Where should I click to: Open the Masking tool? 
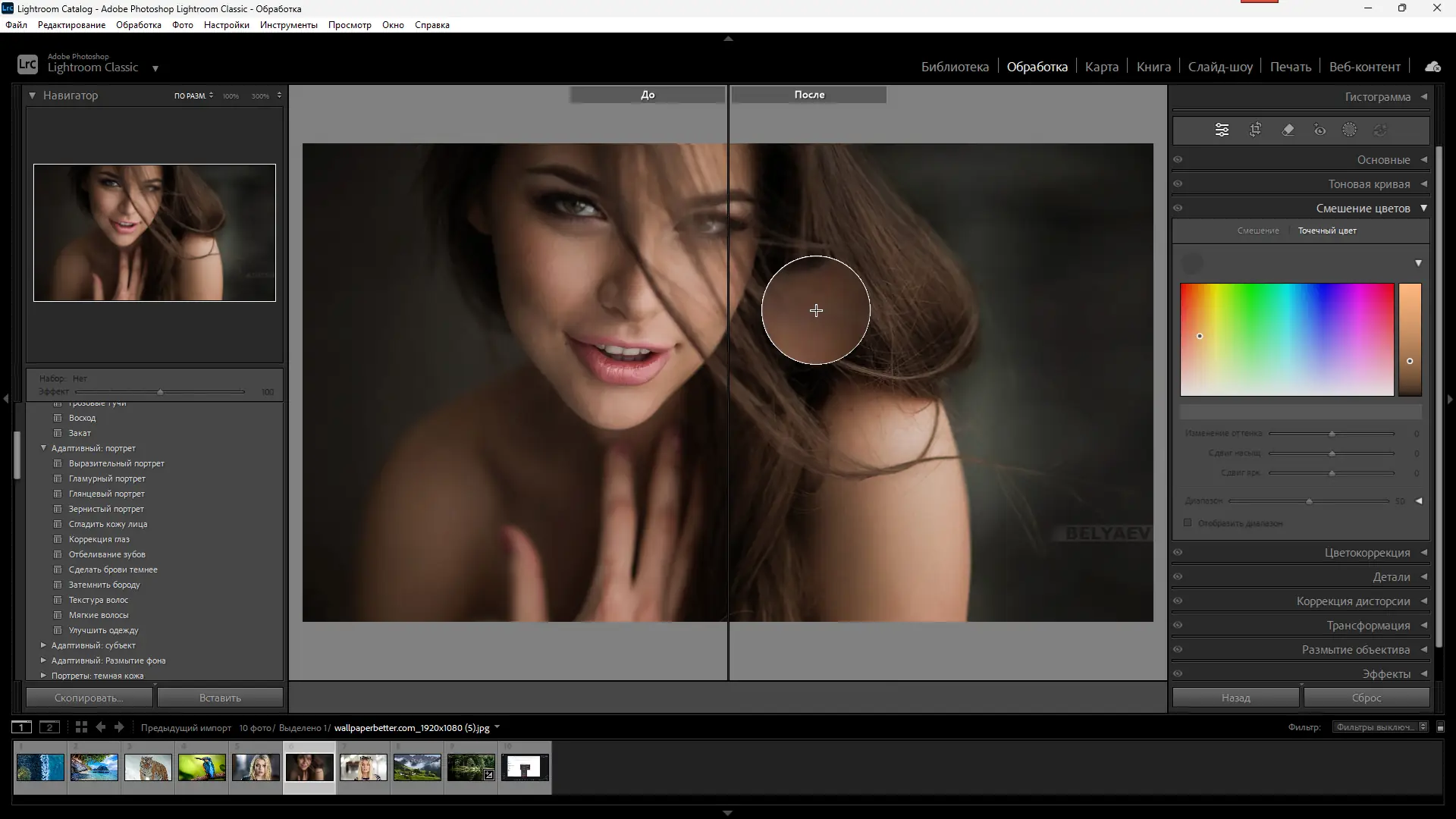(x=1349, y=130)
